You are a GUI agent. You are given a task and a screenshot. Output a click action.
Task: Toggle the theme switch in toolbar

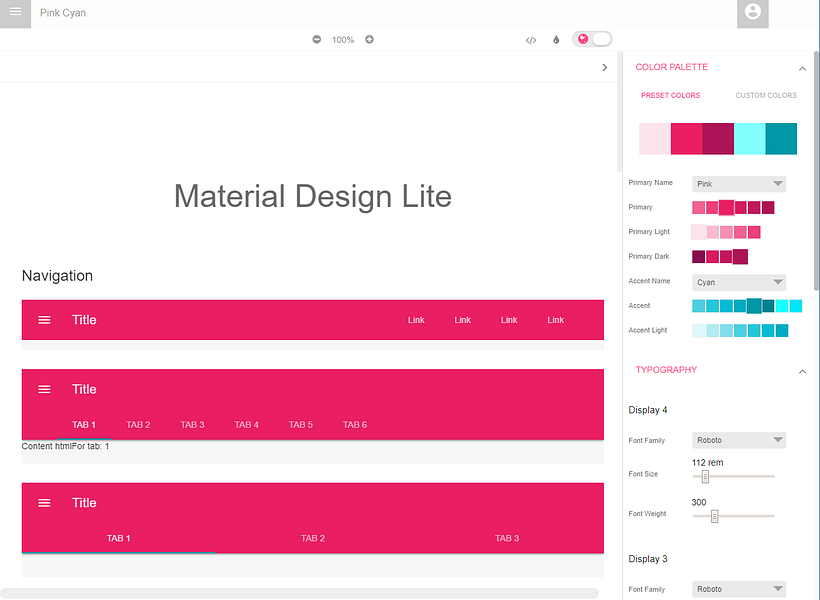coord(591,39)
